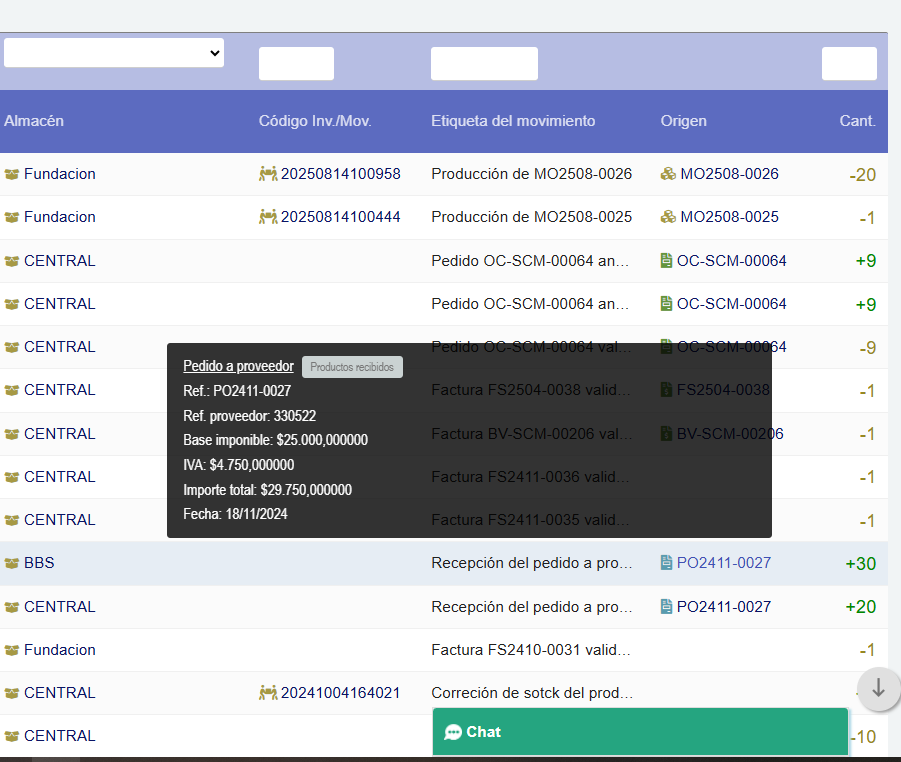Open the warehouse filter dropdown at top left
This screenshot has height=762, width=901.
[x=113, y=52]
